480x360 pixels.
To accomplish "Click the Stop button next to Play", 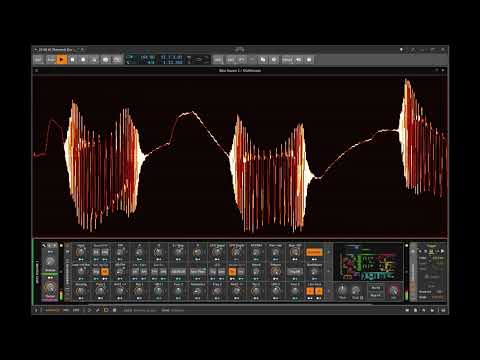I will pos(72,60).
